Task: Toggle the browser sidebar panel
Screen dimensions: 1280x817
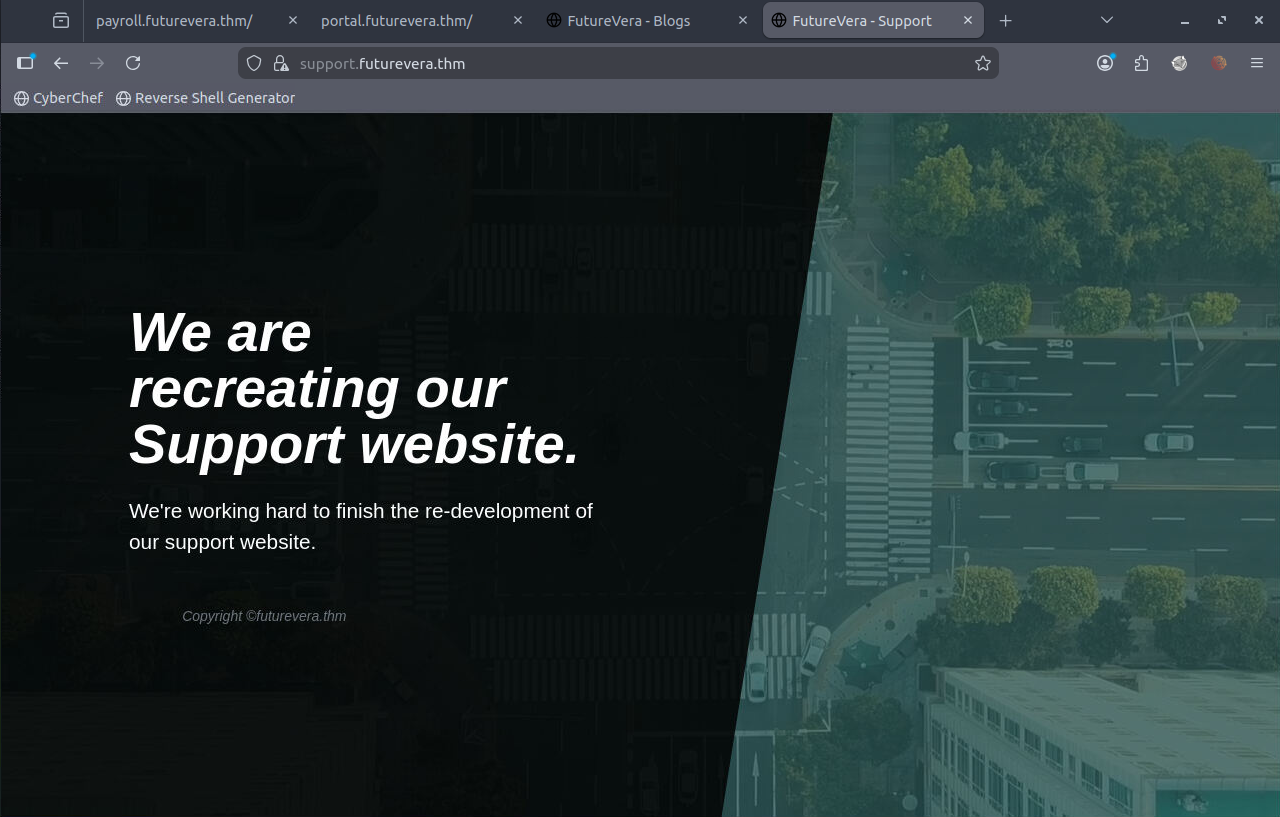Action: pyautogui.click(x=25, y=63)
